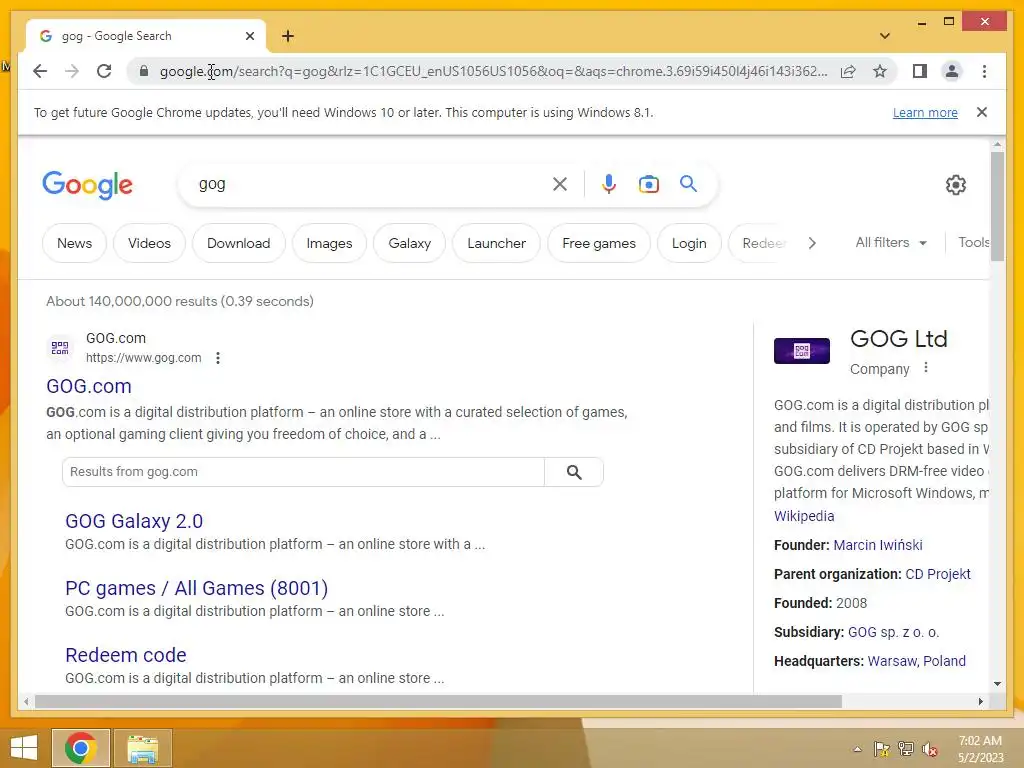This screenshot has height=768, width=1024.
Task: Open a new tab
Action: (288, 36)
